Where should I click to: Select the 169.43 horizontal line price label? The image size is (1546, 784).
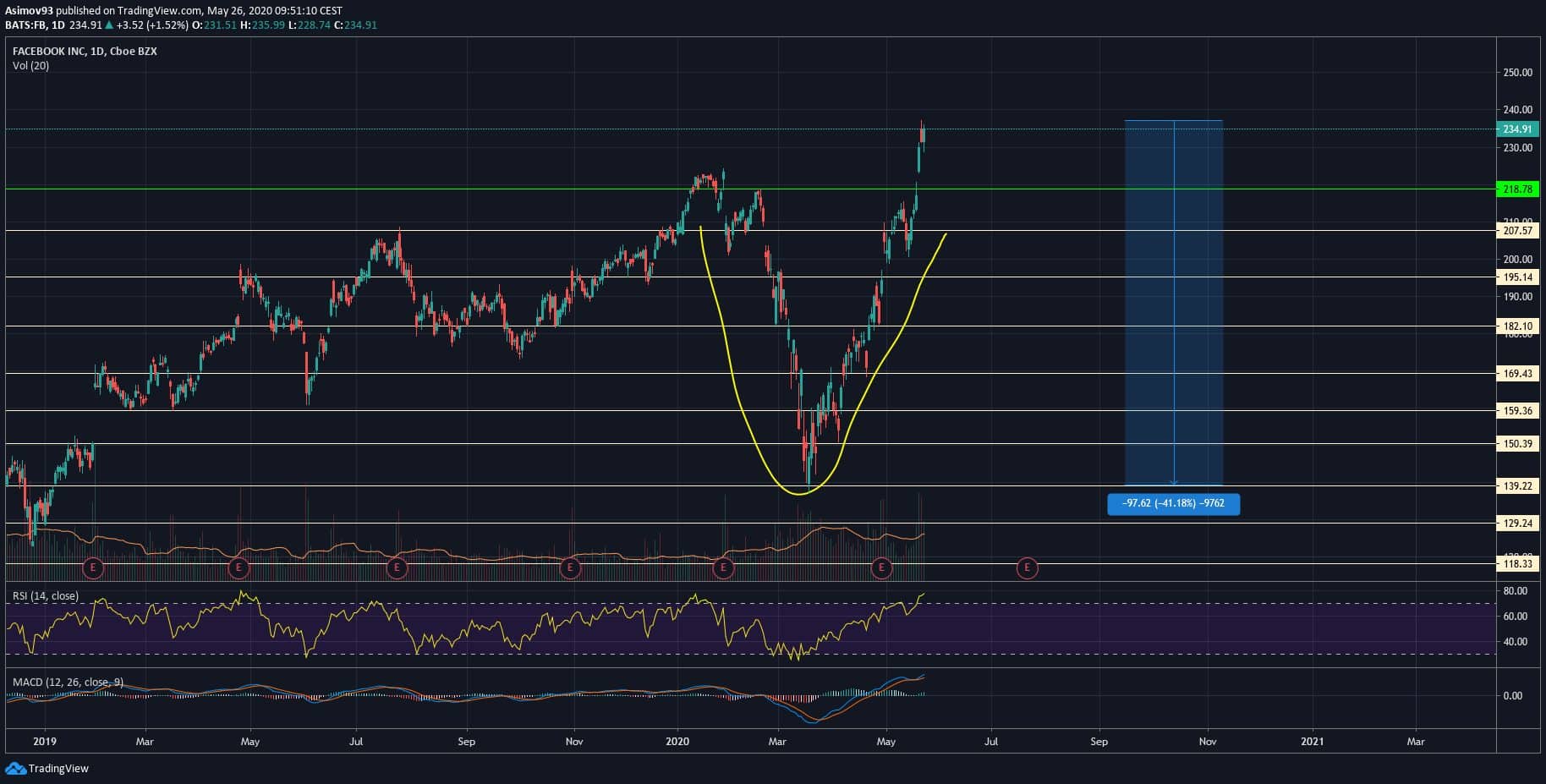[x=1517, y=373]
